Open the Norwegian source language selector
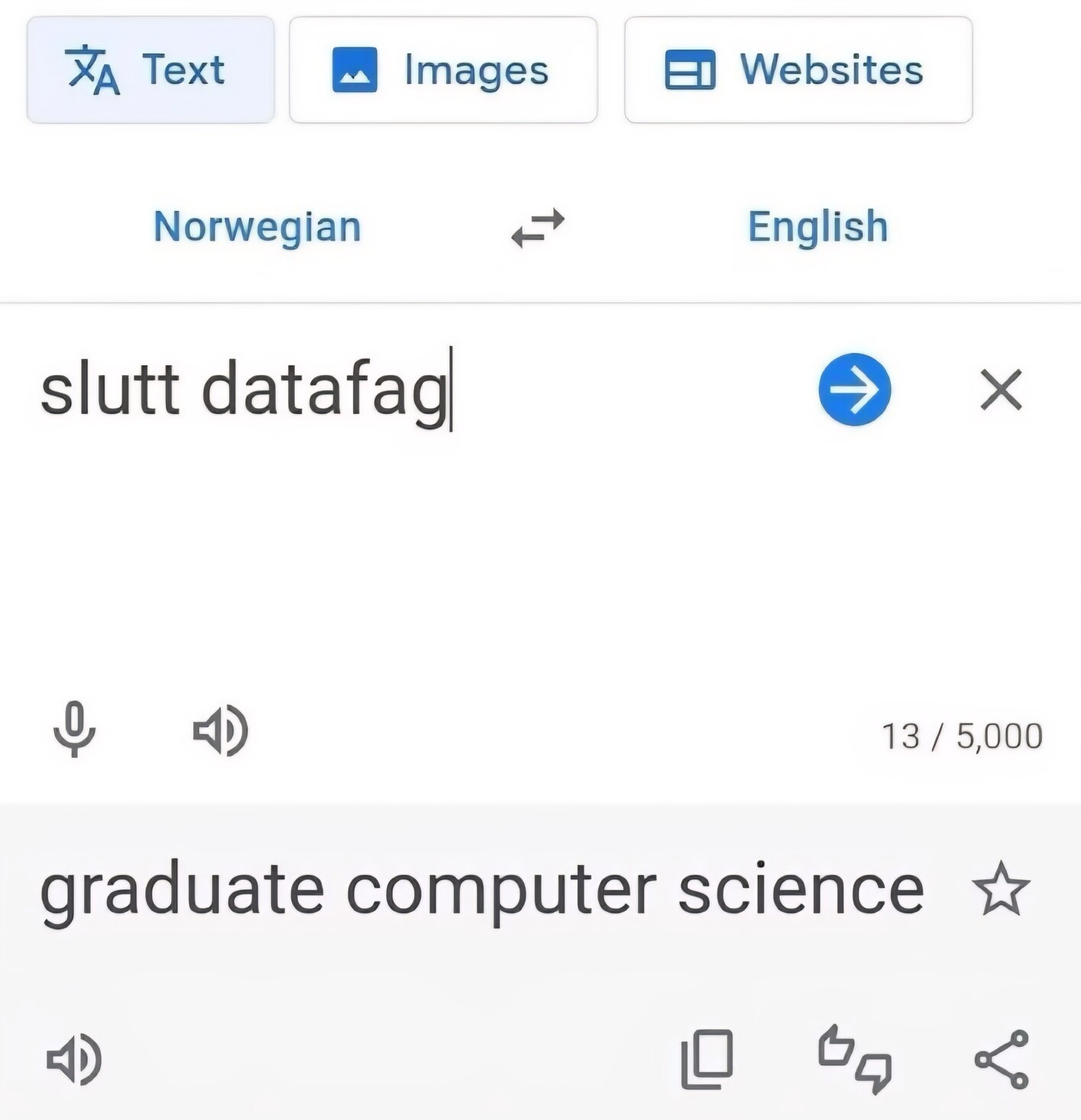1081x1120 pixels. coord(257,227)
